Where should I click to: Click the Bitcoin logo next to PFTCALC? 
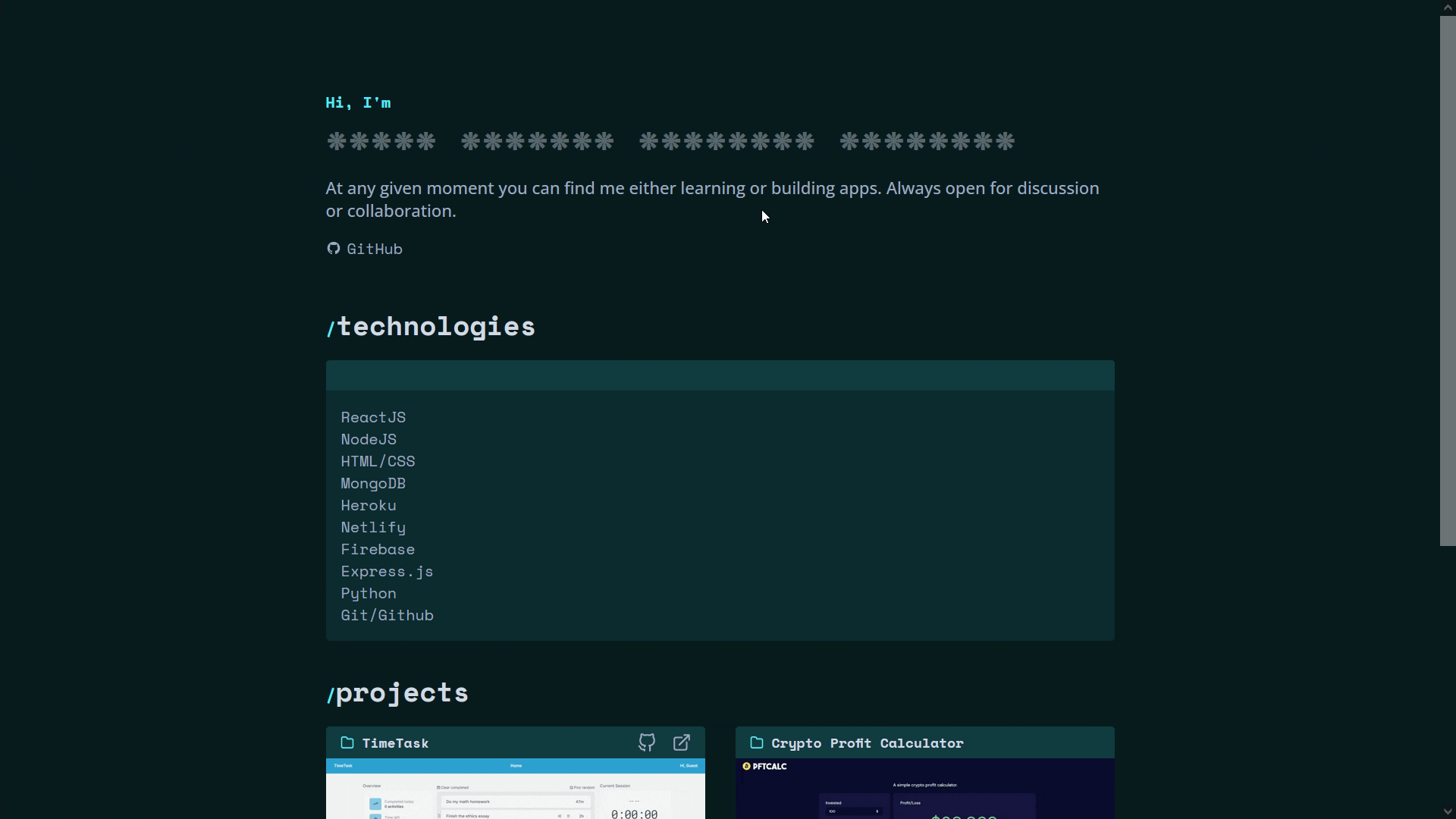coord(746,766)
